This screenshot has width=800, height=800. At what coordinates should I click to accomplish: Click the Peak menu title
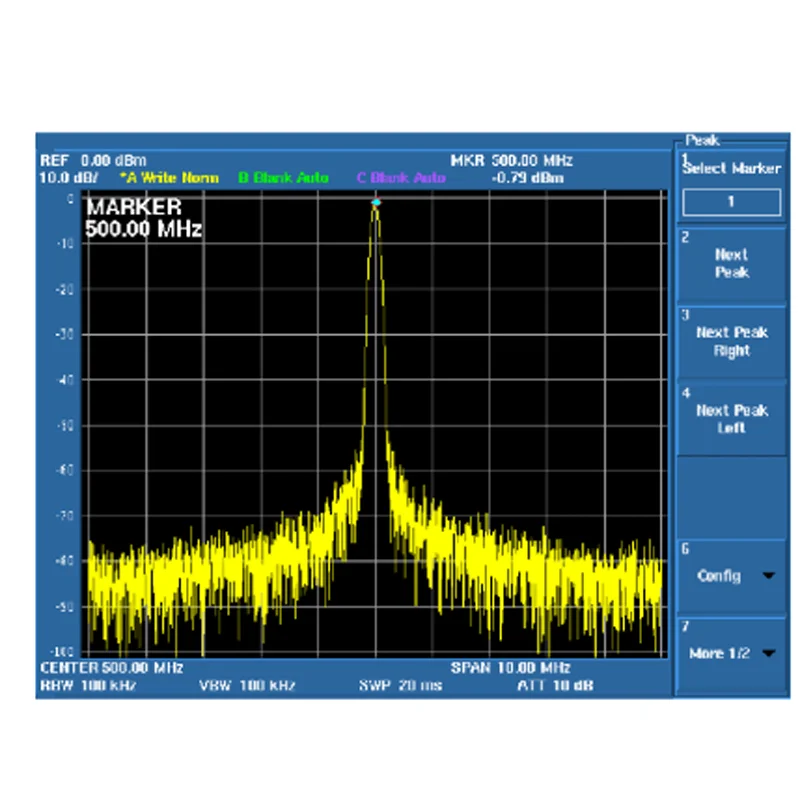point(702,140)
